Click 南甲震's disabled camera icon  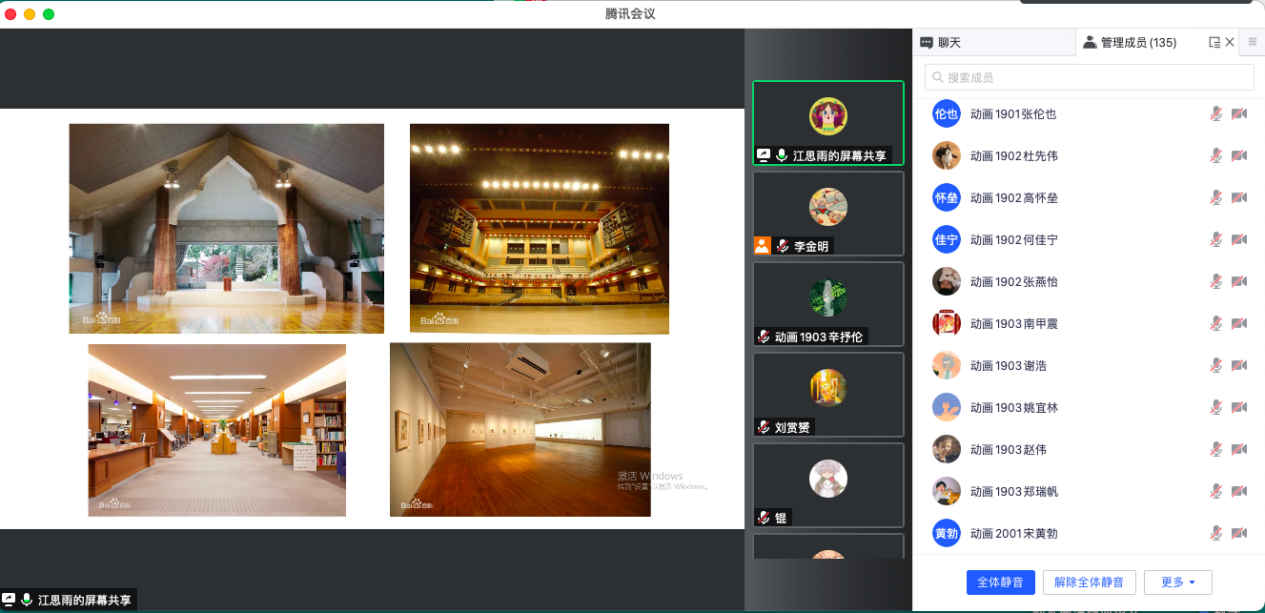tap(1239, 324)
